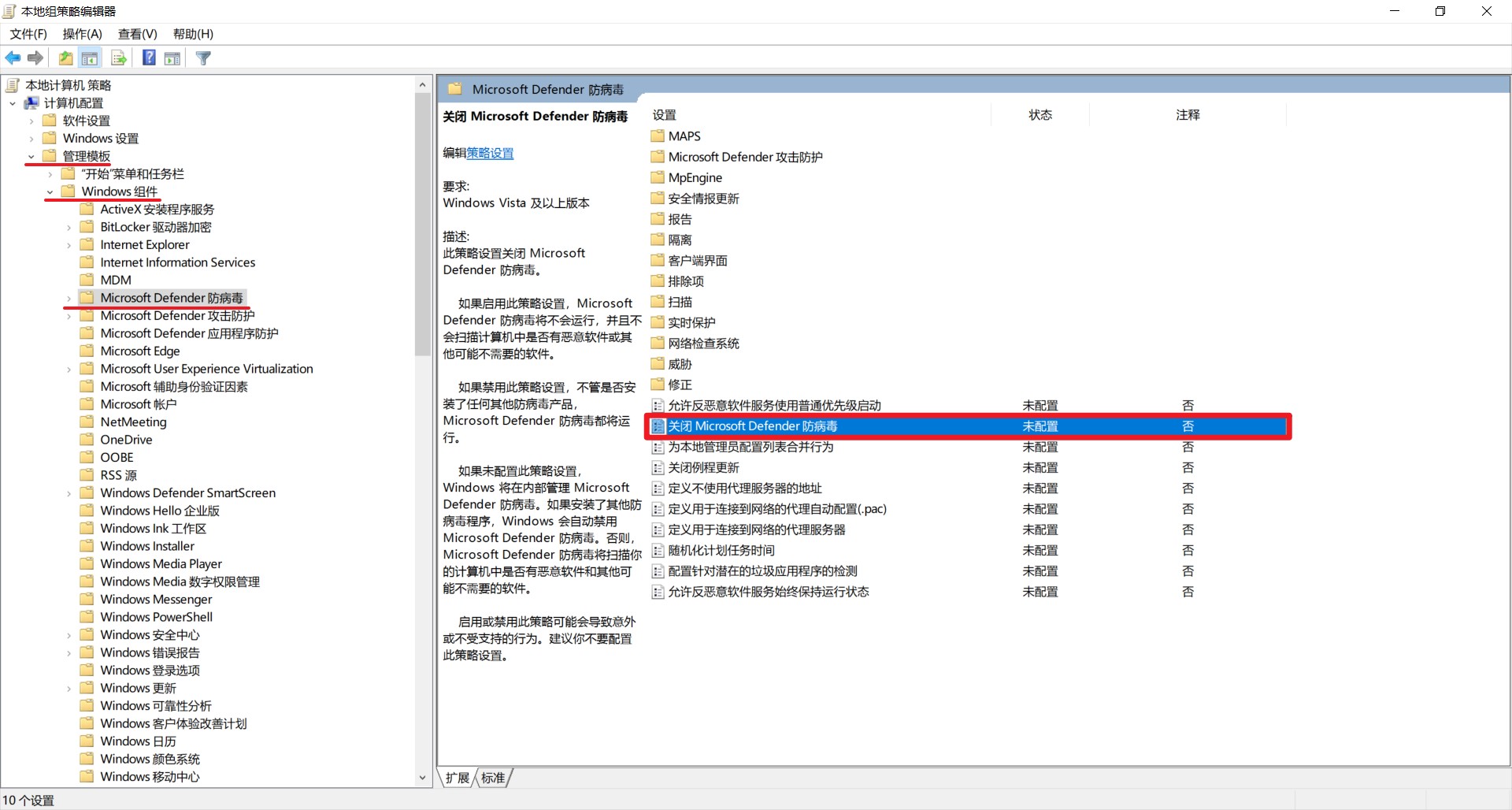The width and height of the screenshot is (1512, 810).
Task: Collapse the Windows 组件 tree node
Action: 50,191
